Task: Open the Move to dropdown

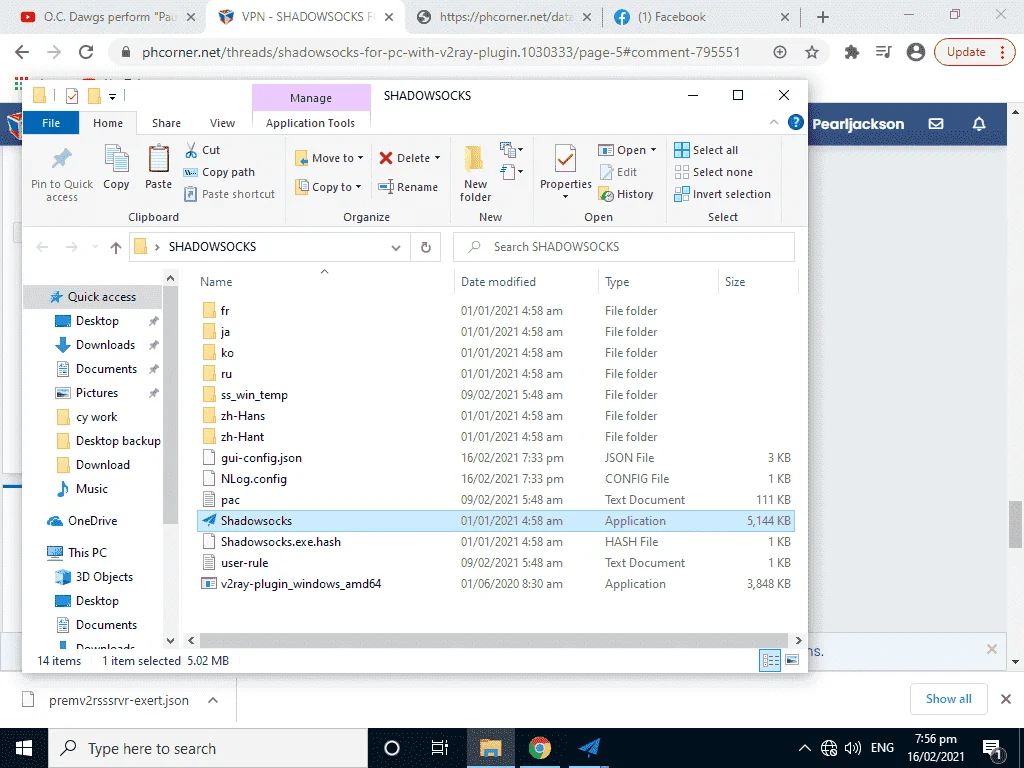Action: coord(329,158)
